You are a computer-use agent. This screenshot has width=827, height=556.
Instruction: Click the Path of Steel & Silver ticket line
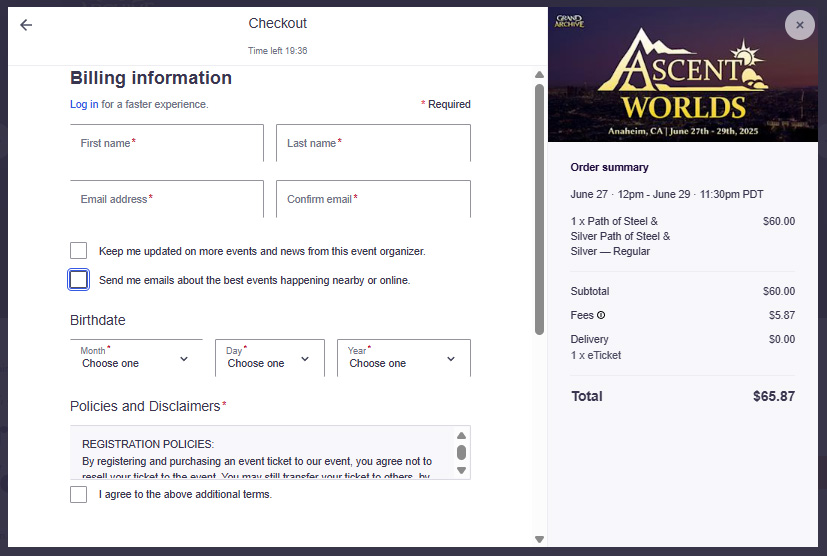pyautogui.click(x=620, y=236)
